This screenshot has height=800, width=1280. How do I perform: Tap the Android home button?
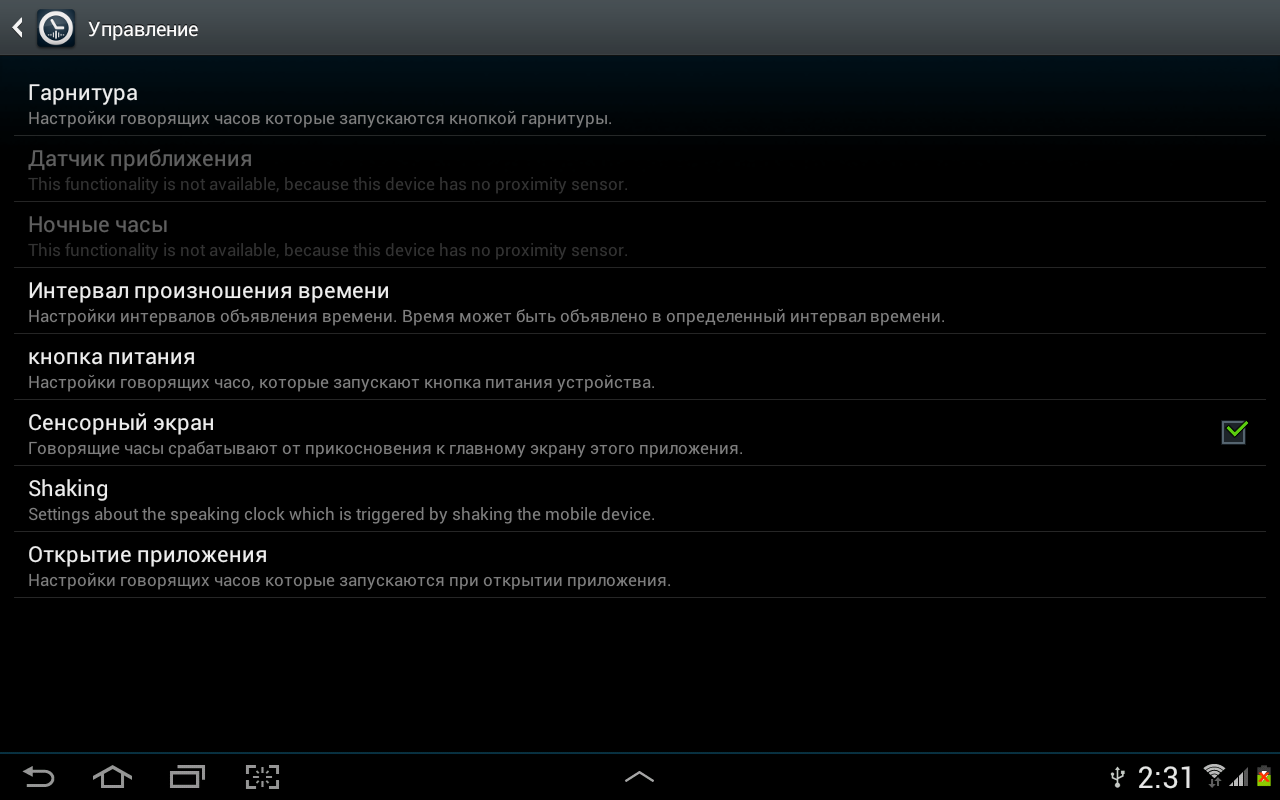click(112, 777)
